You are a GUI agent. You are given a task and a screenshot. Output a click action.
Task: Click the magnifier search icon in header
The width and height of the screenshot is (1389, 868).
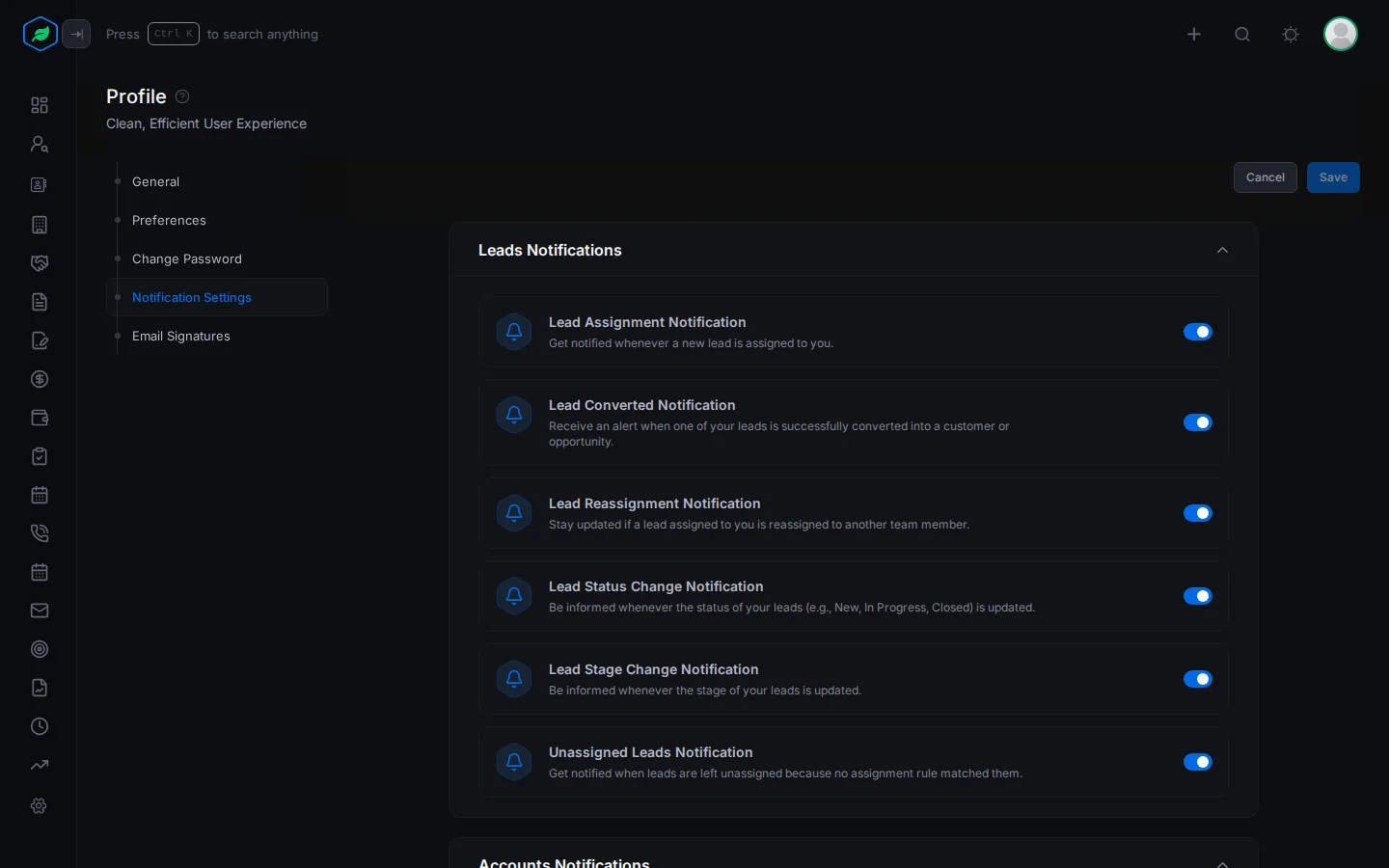click(x=1242, y=34)
